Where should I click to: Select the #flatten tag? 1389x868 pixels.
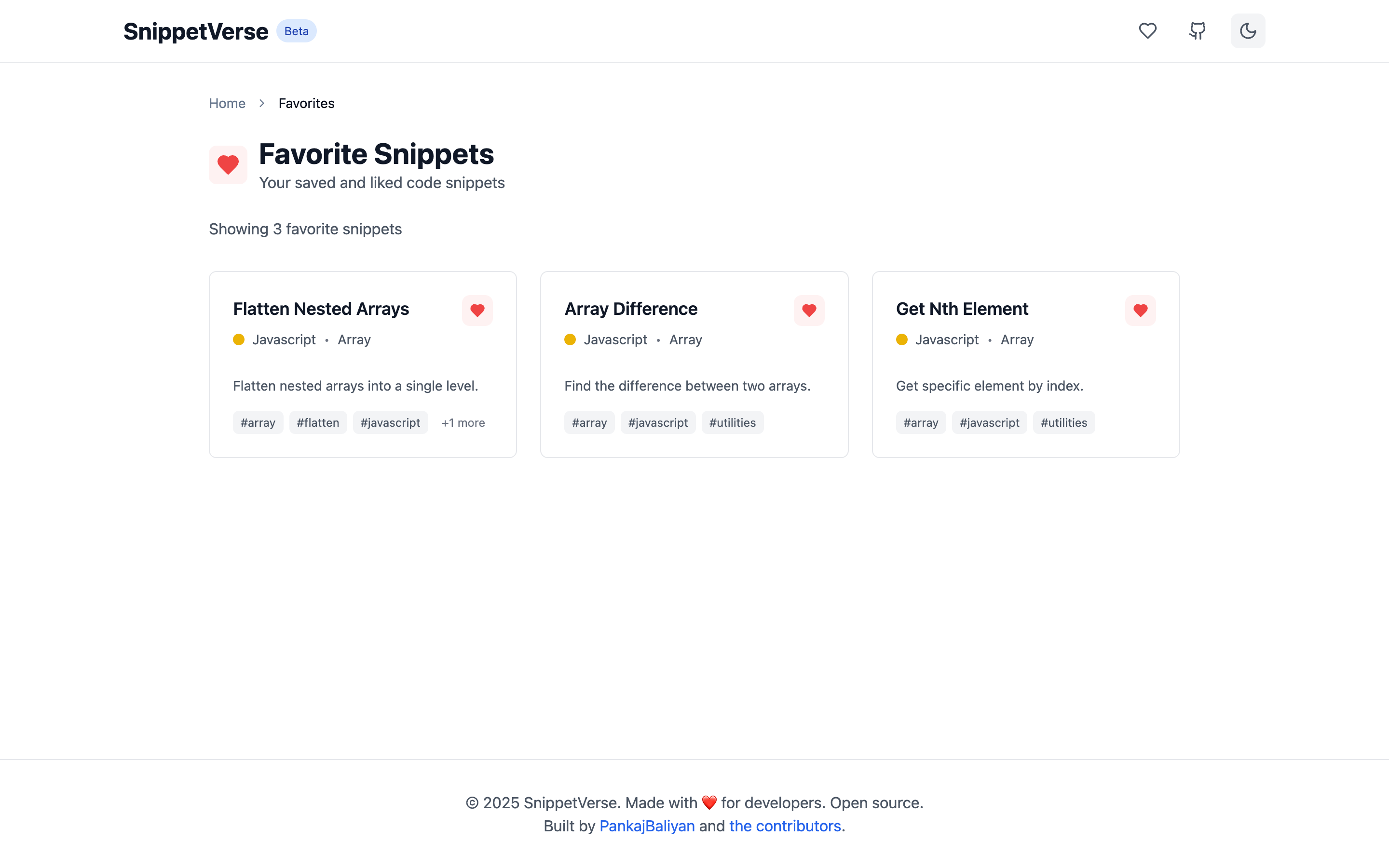(x=318, y=422)
